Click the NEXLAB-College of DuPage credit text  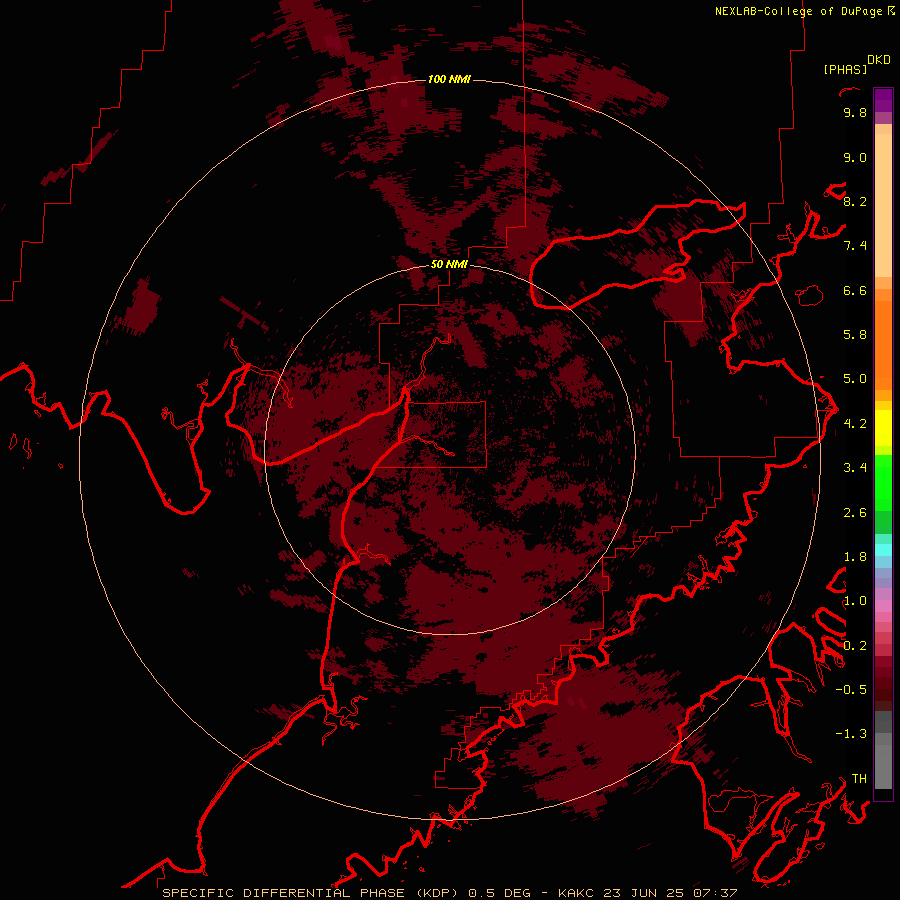click(x=798, y=11)
